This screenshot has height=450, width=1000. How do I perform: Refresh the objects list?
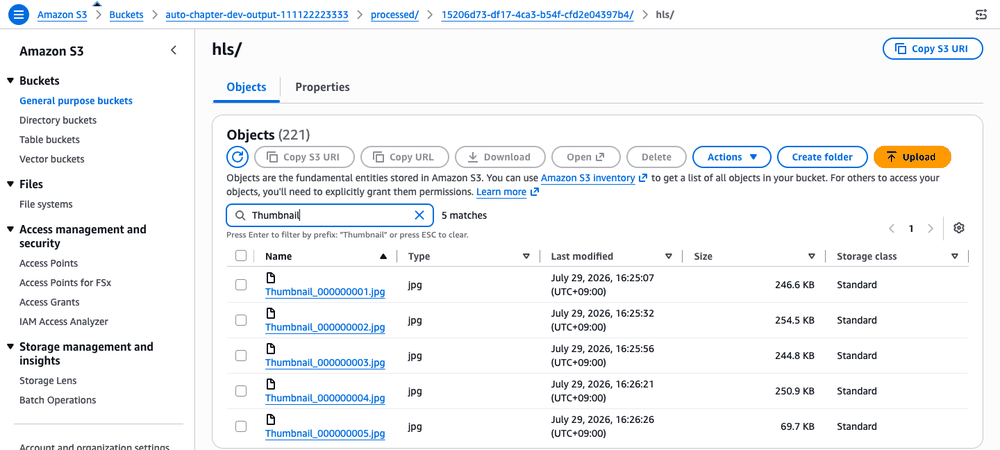237,157
